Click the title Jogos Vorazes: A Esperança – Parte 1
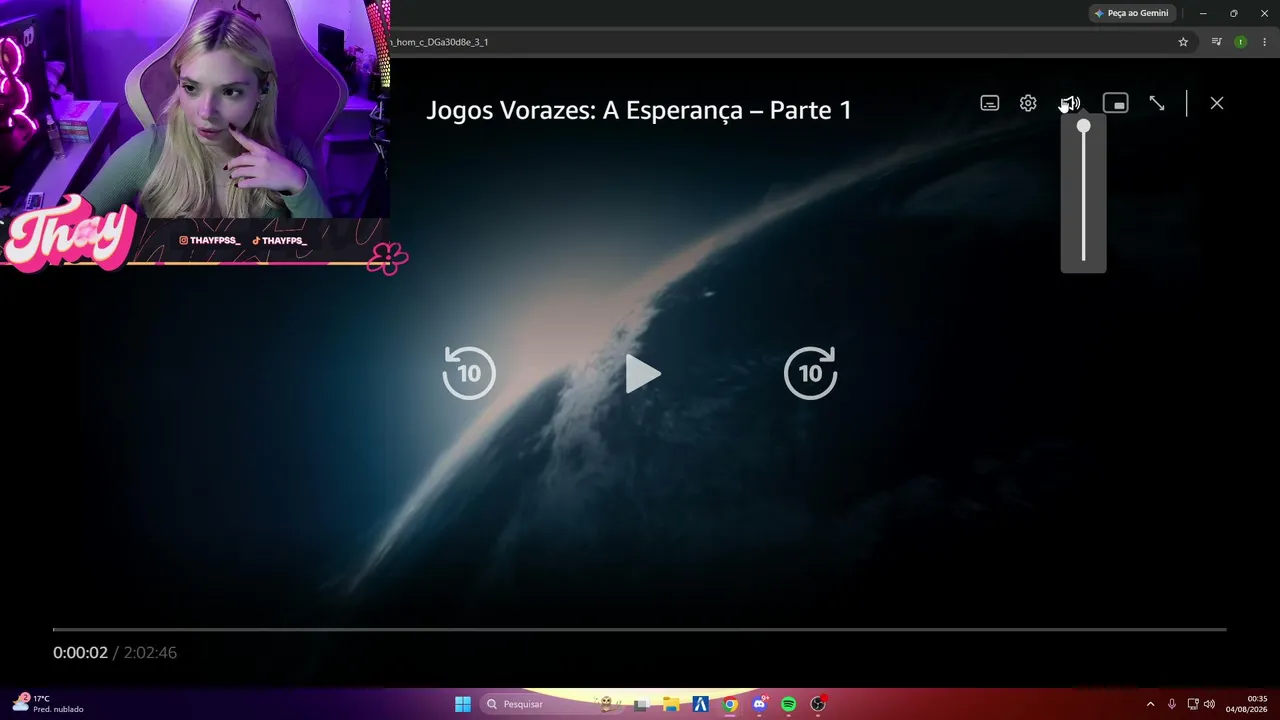This screenshot has width=1280, height=720. pyautogui.click(x=639, y=110)
